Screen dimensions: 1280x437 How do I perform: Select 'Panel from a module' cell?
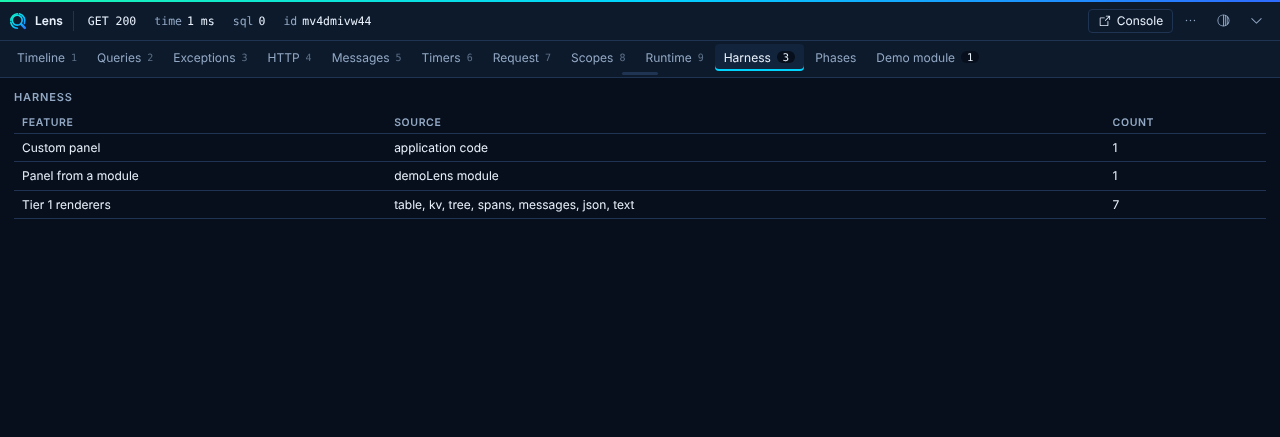tap(80, 176)
